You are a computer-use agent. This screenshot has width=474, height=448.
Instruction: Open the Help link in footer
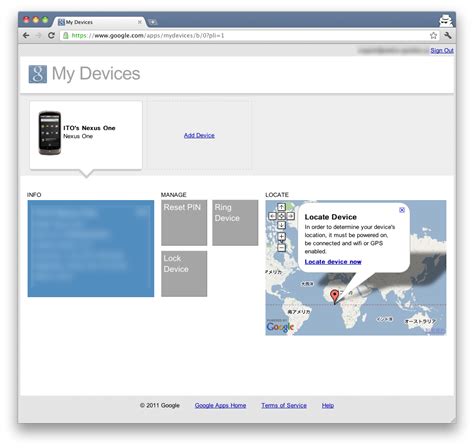[328, 406]
